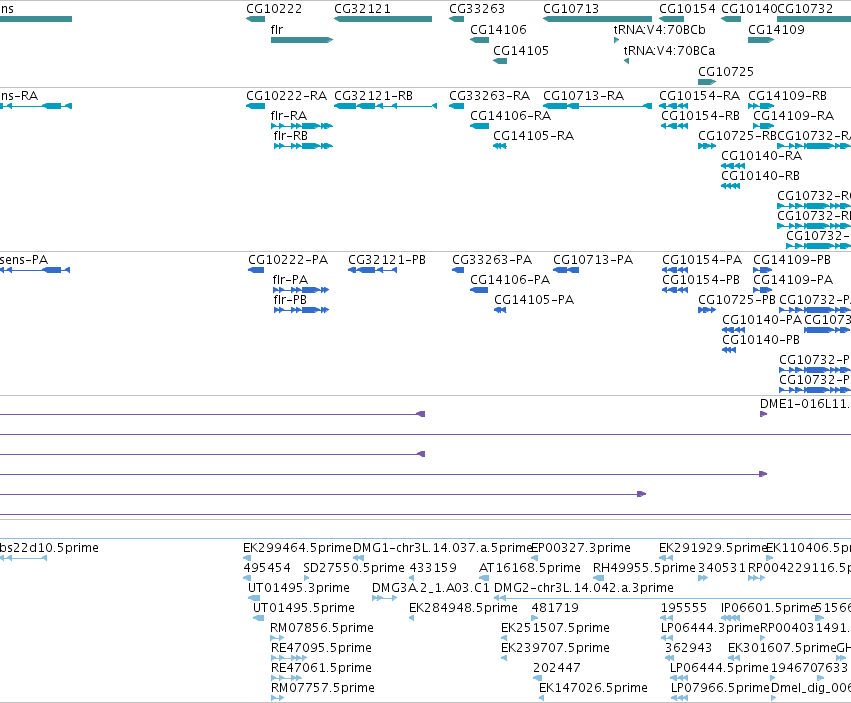851x703 pixels.
Task: Click the SD27550.5prime feature label
Action: click(x=354, y=568)
